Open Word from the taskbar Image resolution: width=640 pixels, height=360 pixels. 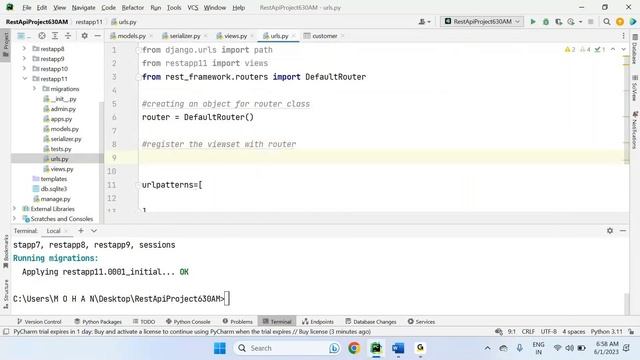tap(398, 348)
